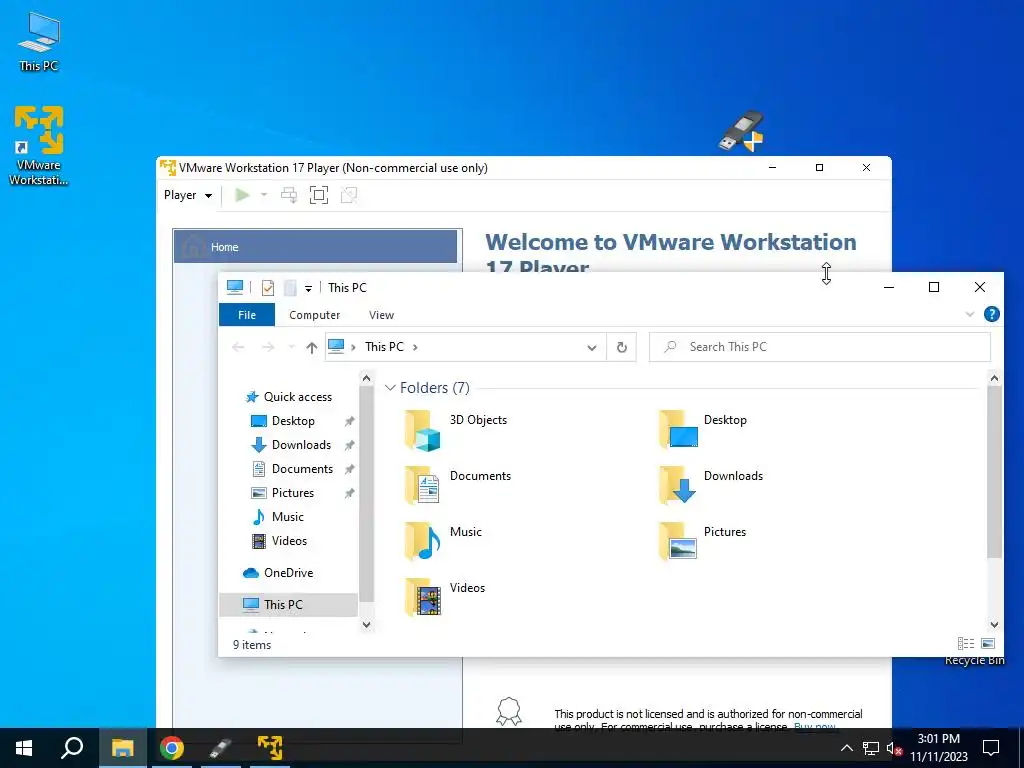The image size is (1024, 768).
Task: Open Desktop in Quick access list
Action: coord(293,421)
